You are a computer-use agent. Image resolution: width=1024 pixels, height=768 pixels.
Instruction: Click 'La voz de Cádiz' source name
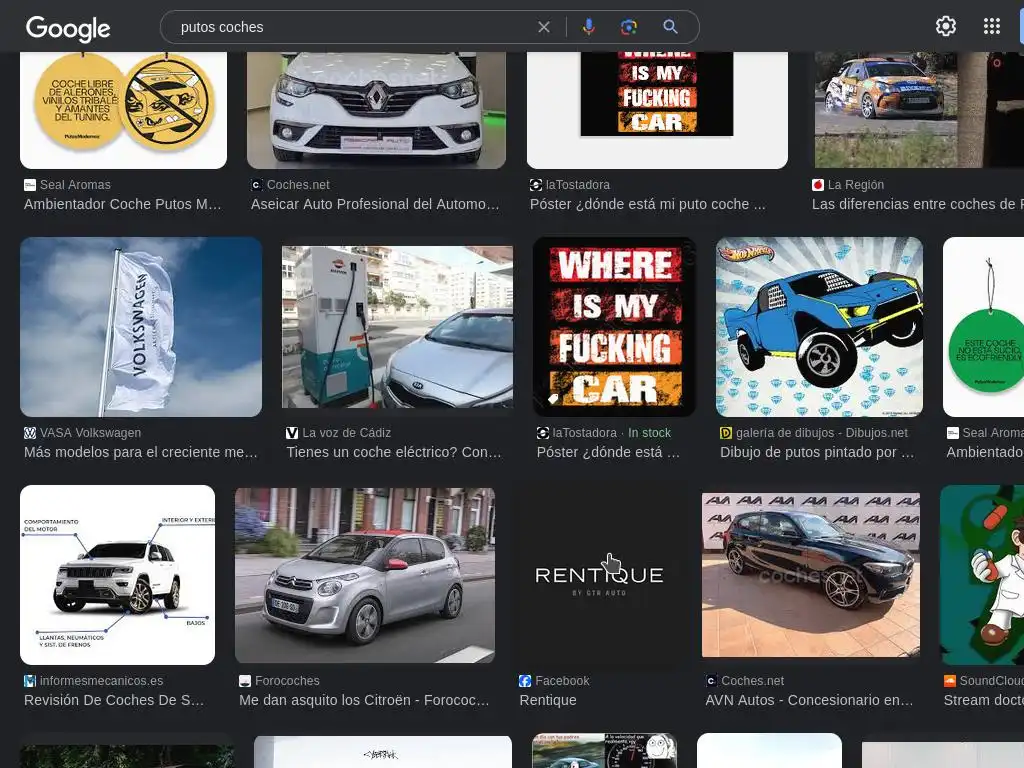(346, 433)
